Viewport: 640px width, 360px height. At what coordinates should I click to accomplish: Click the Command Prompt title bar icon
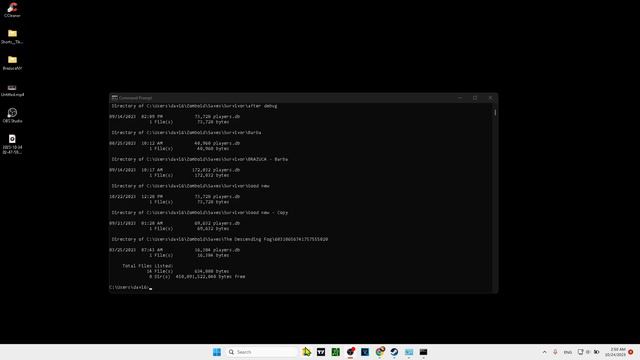115,98
